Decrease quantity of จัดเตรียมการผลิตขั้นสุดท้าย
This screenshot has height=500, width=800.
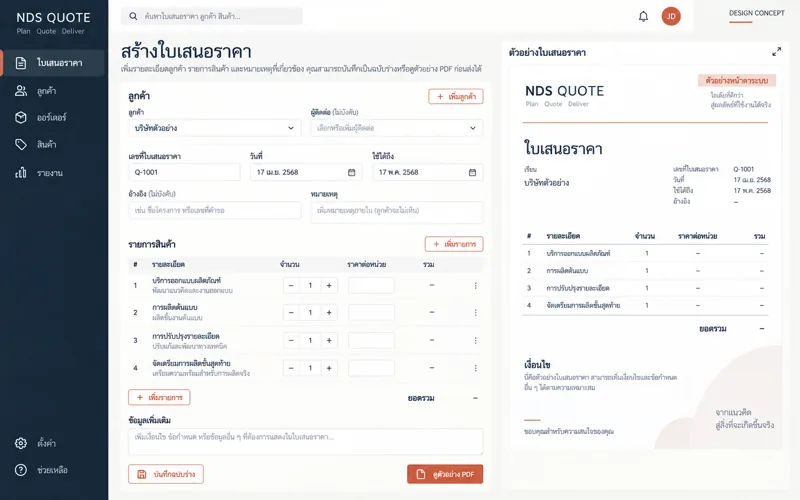pyautogui.click(x=291, y=368)
